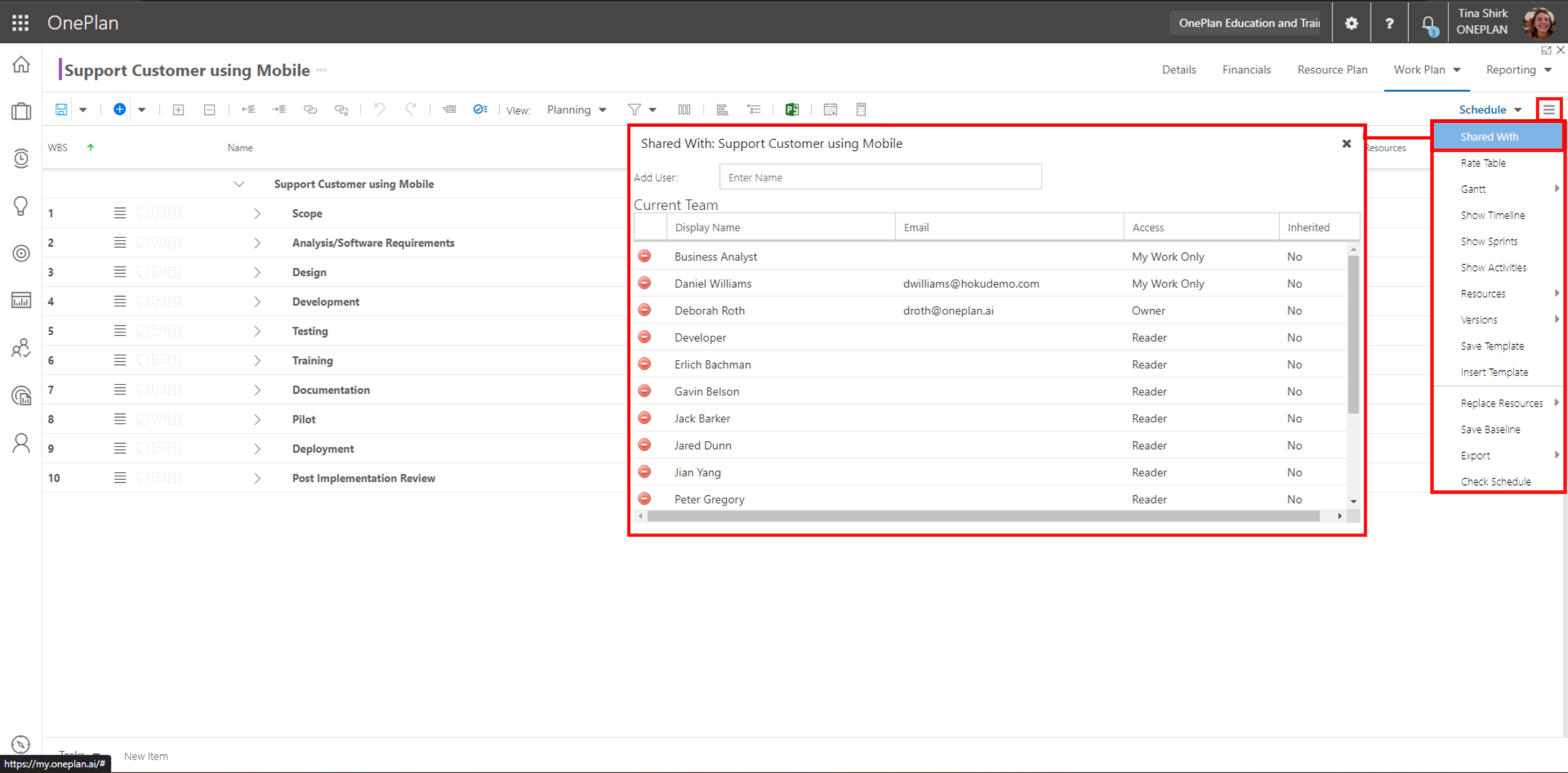1568x773 pixels.
Task: Undo the last action
Action: [379, 109]
